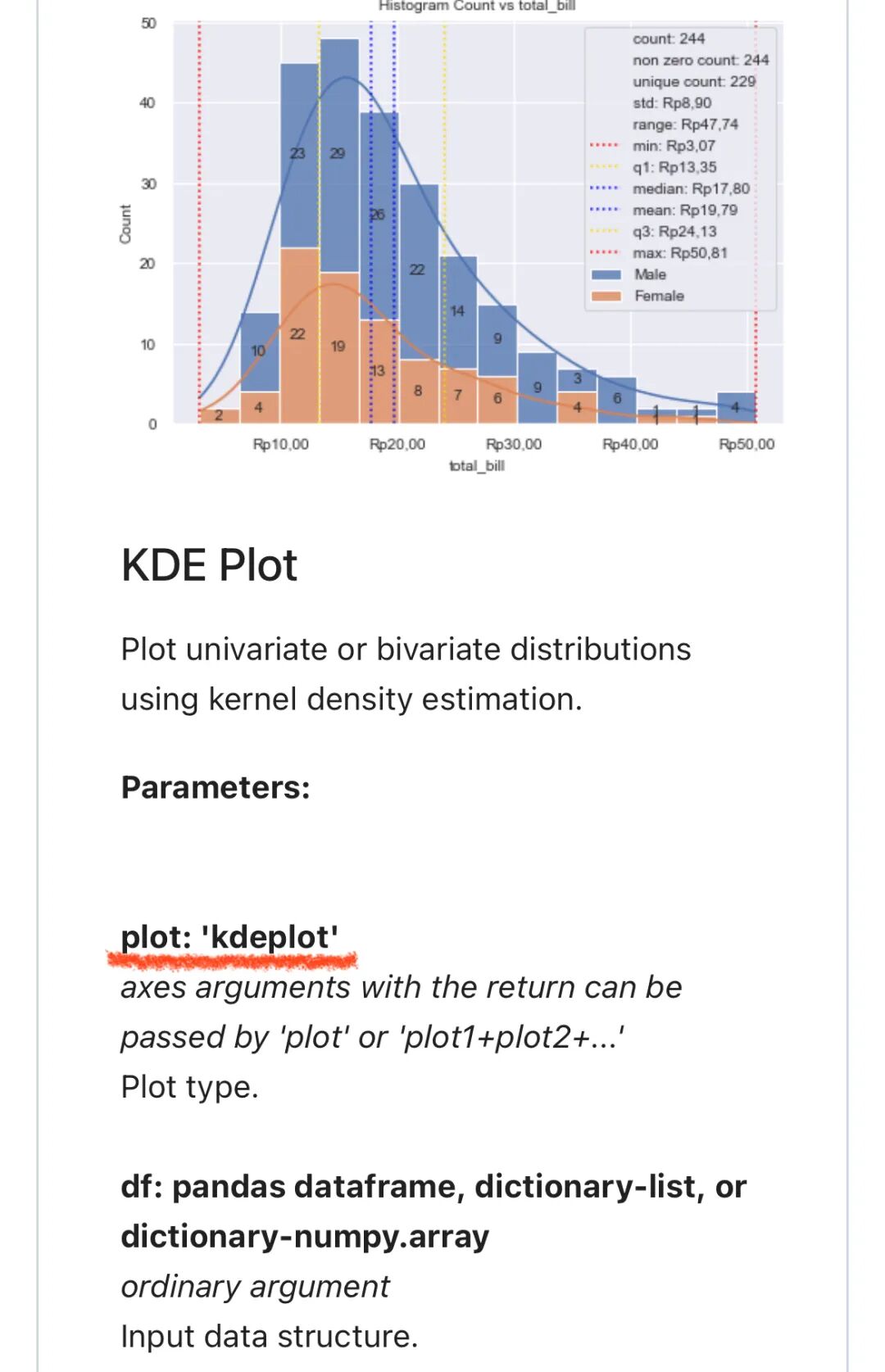Click the total_bill axis label
Screen dimensions: 885x1372
(477, 465)
